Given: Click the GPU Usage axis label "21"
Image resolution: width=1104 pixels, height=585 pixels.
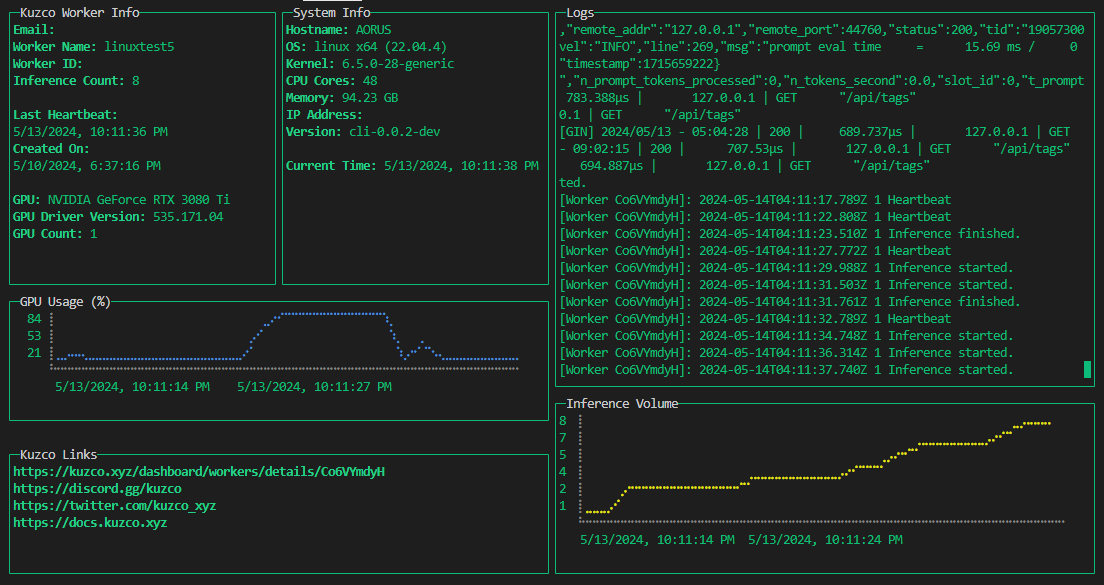Looking at the screenshot, I should coord(34,353).
